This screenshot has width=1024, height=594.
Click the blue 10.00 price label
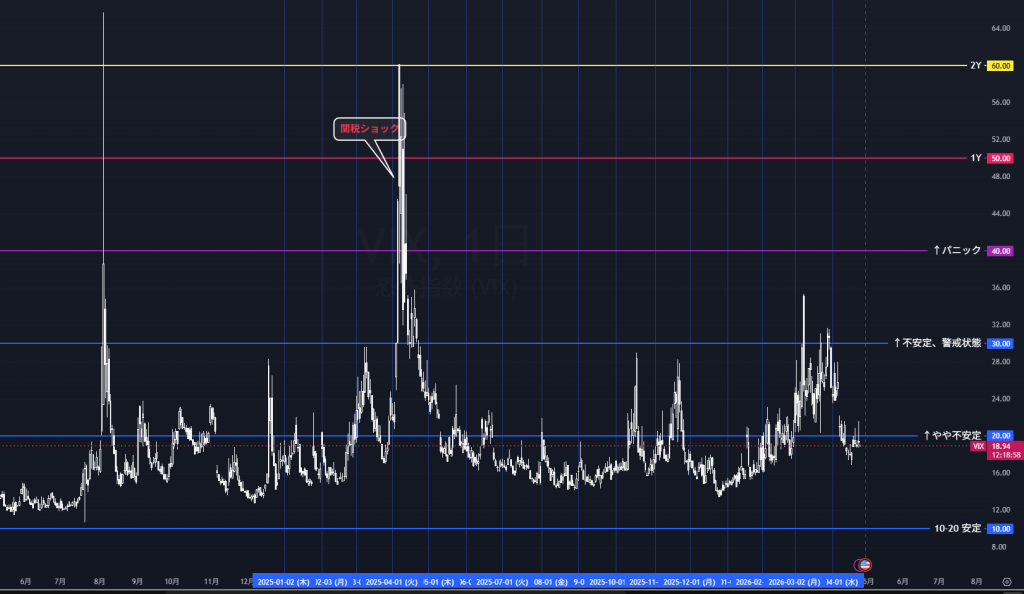pos(1000,528)
